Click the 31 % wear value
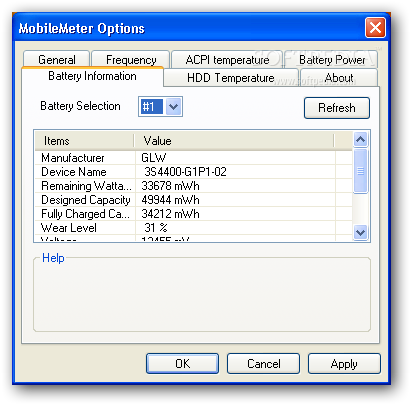Screen dimensions: 411x405 156,228
